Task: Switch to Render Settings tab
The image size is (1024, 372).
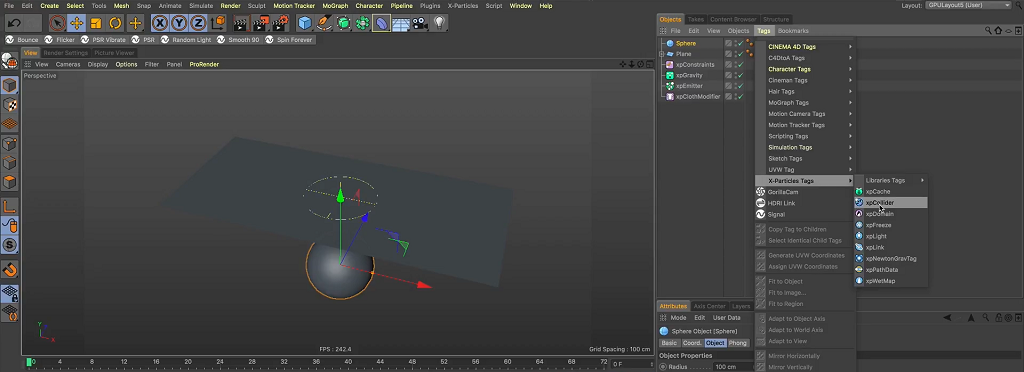Action: click(65, 53)
